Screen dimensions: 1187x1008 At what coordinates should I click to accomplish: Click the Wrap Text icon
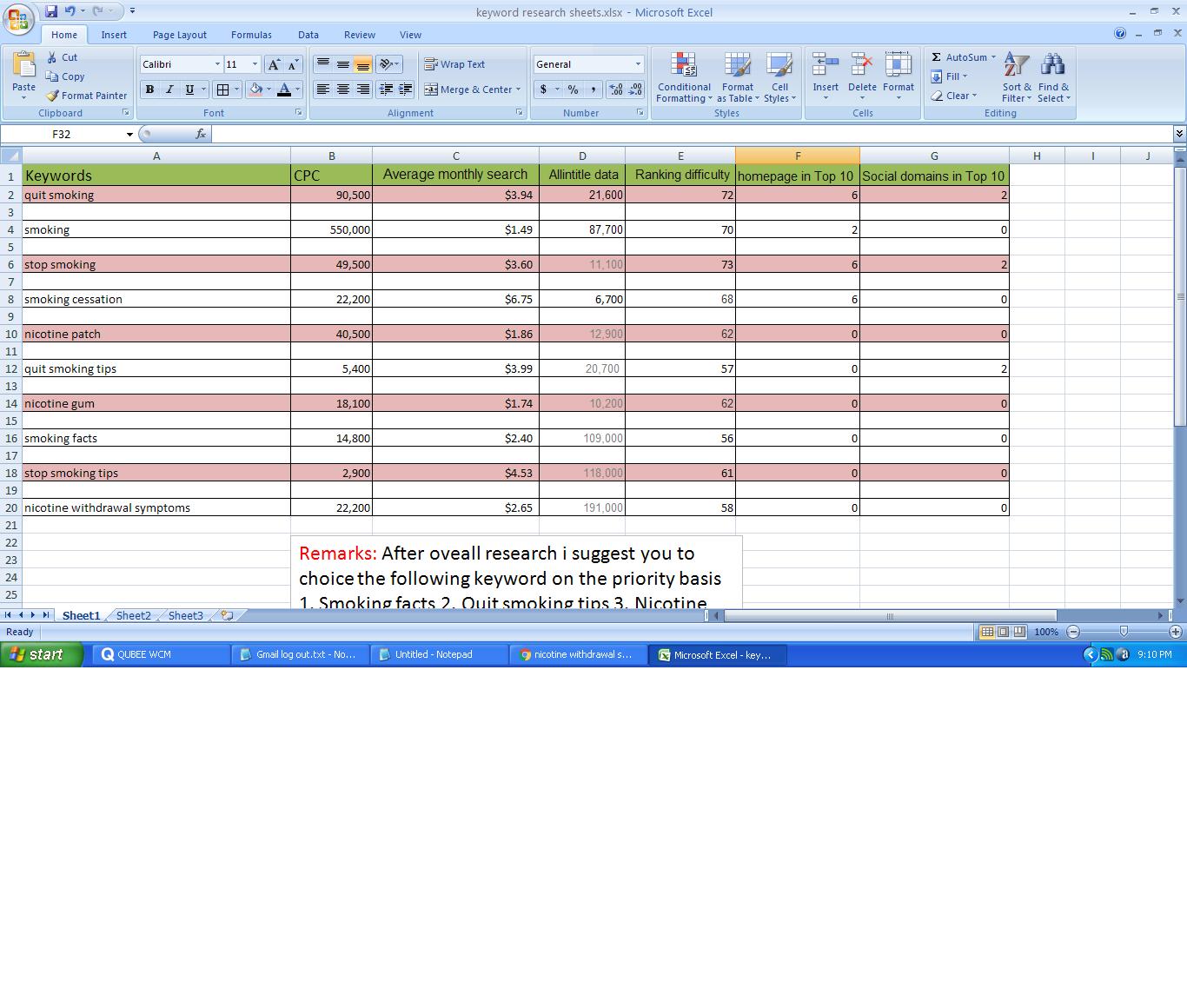432,63
